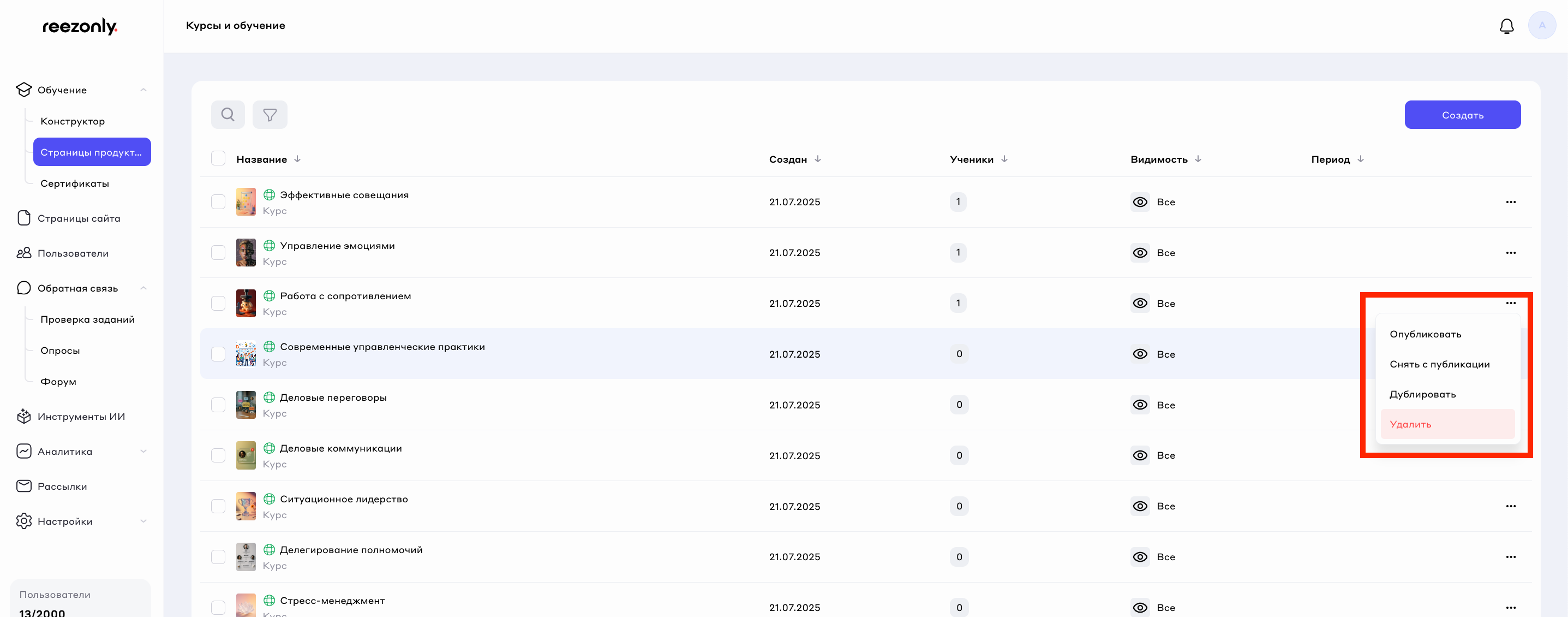This screenshot has height=617, width=1568.
Task: Open the filter funnel icon
Action: point(270,115)
